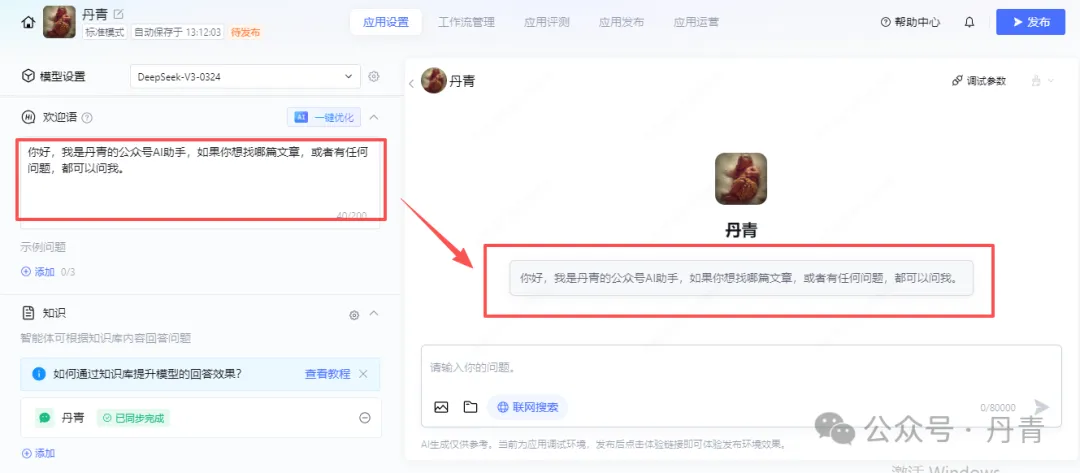1080x473 pixels.
Task: Toggle the 联网搜索 web search option
Action: coord(528,407)
